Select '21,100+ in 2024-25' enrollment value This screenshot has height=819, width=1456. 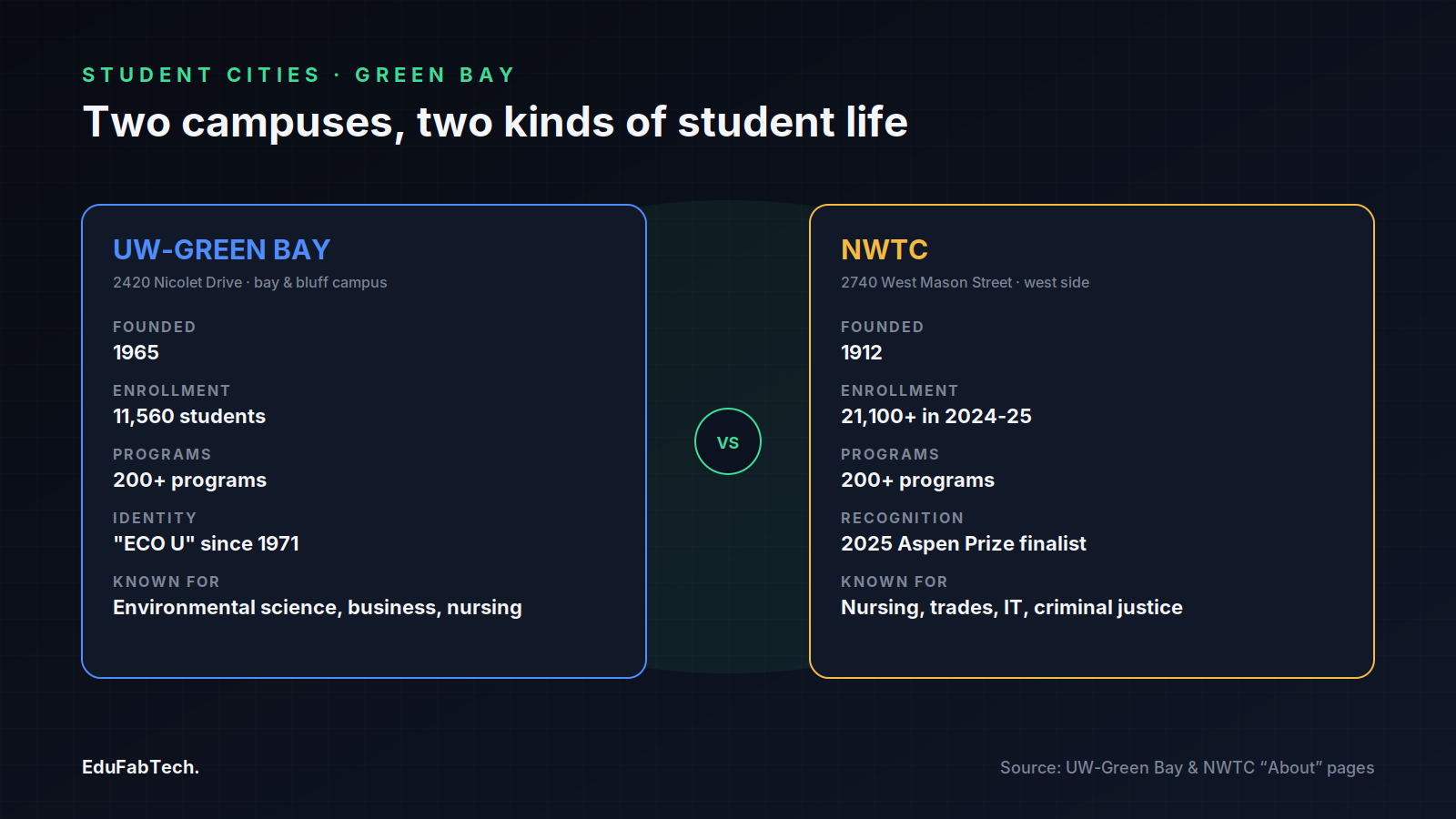[x=936, y=416]
